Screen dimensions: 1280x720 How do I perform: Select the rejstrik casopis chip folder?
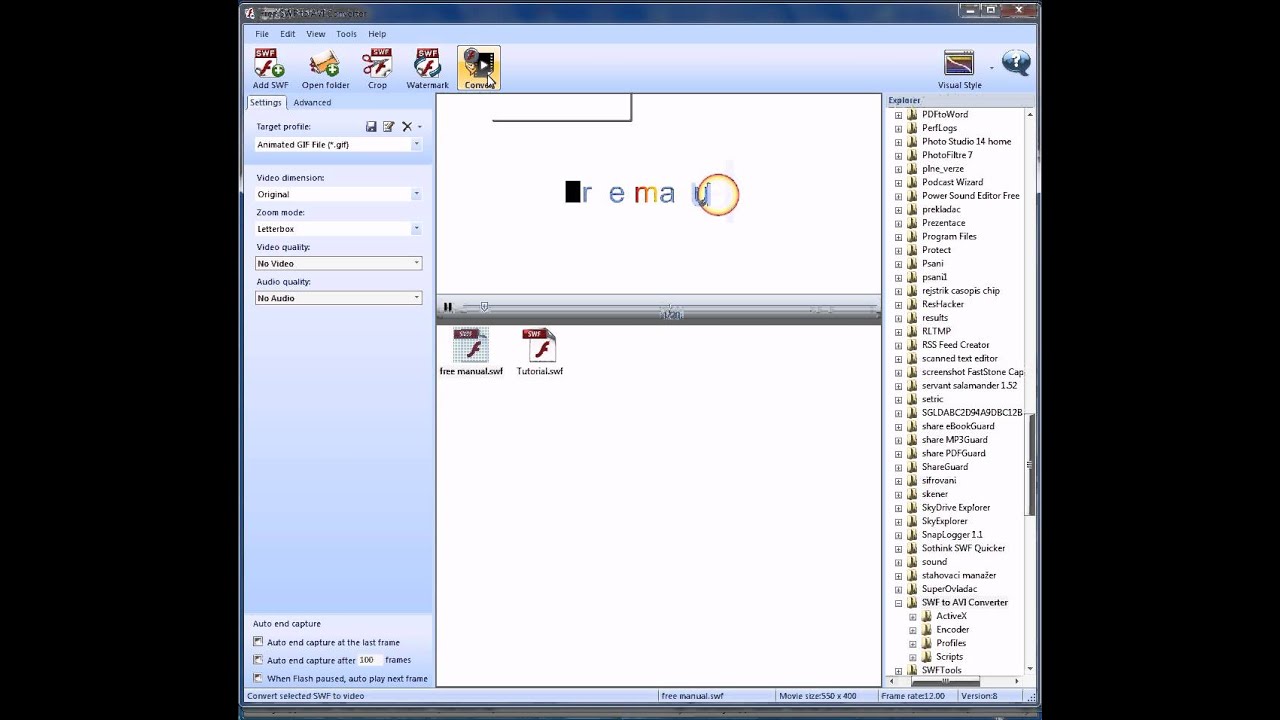coord(960,291)
